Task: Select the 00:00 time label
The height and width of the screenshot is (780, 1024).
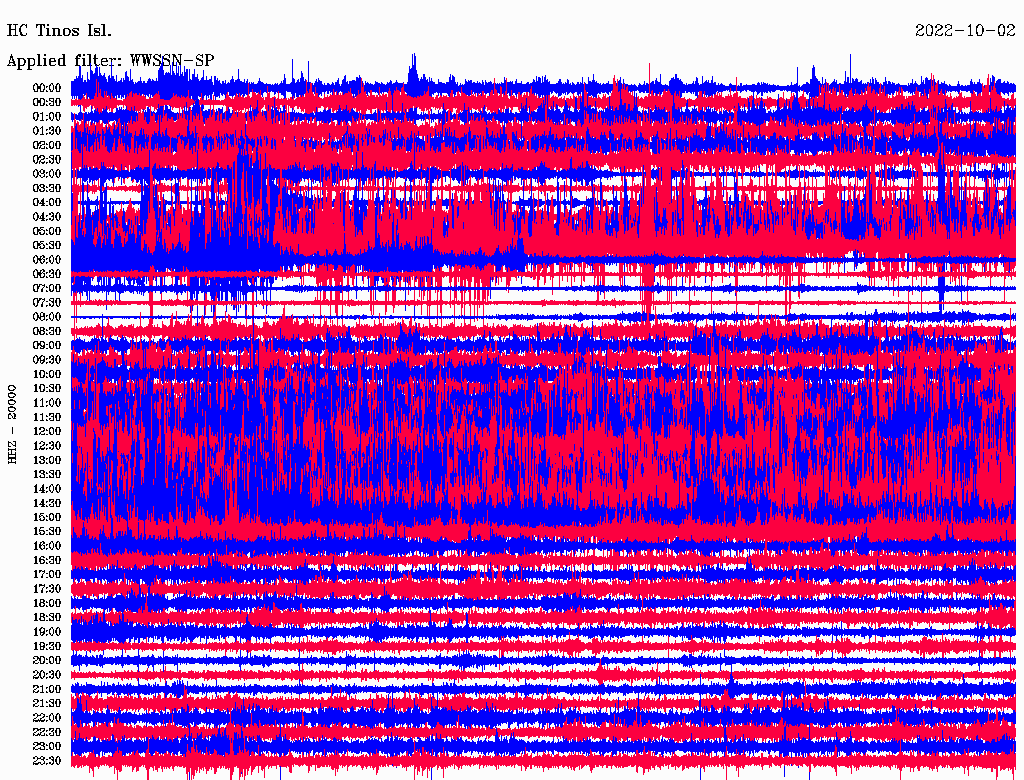Action: point(47,88)
